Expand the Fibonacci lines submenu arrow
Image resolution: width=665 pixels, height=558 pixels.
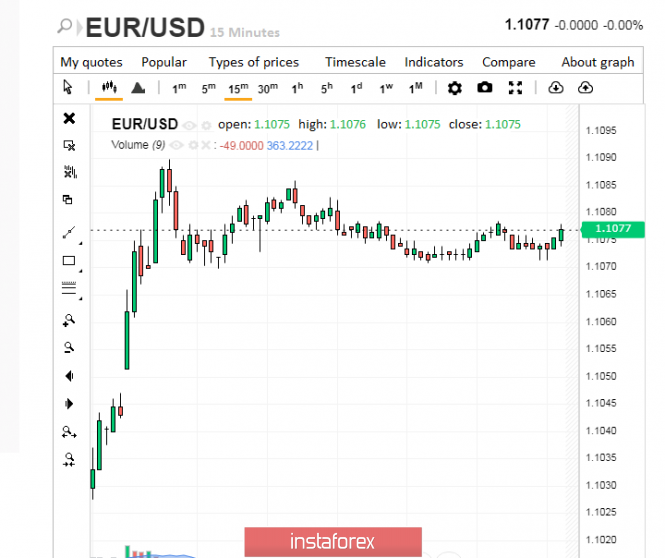(81, 299)
